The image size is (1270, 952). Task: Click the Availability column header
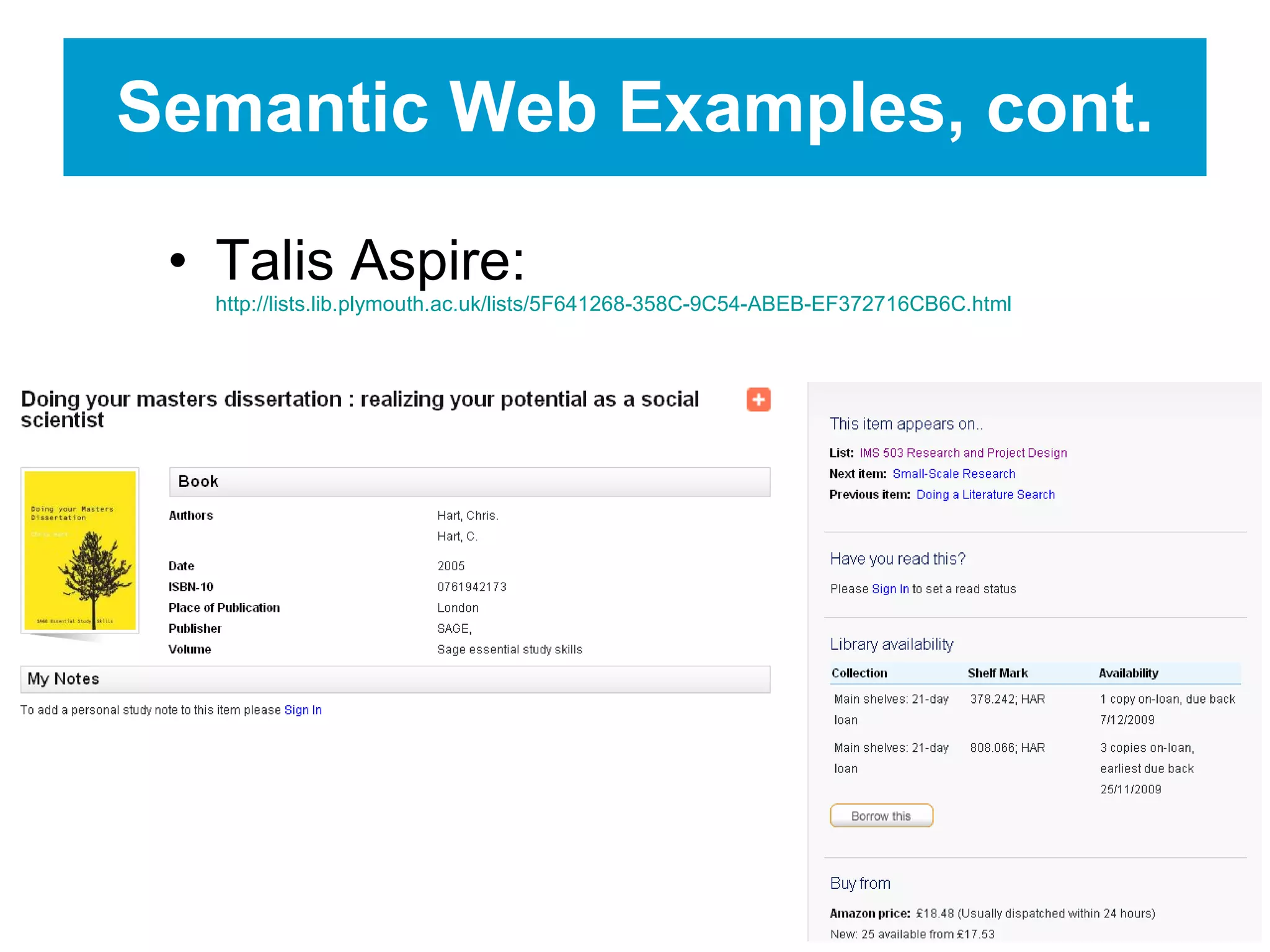pyautogui.click(x=1128, y=673)
